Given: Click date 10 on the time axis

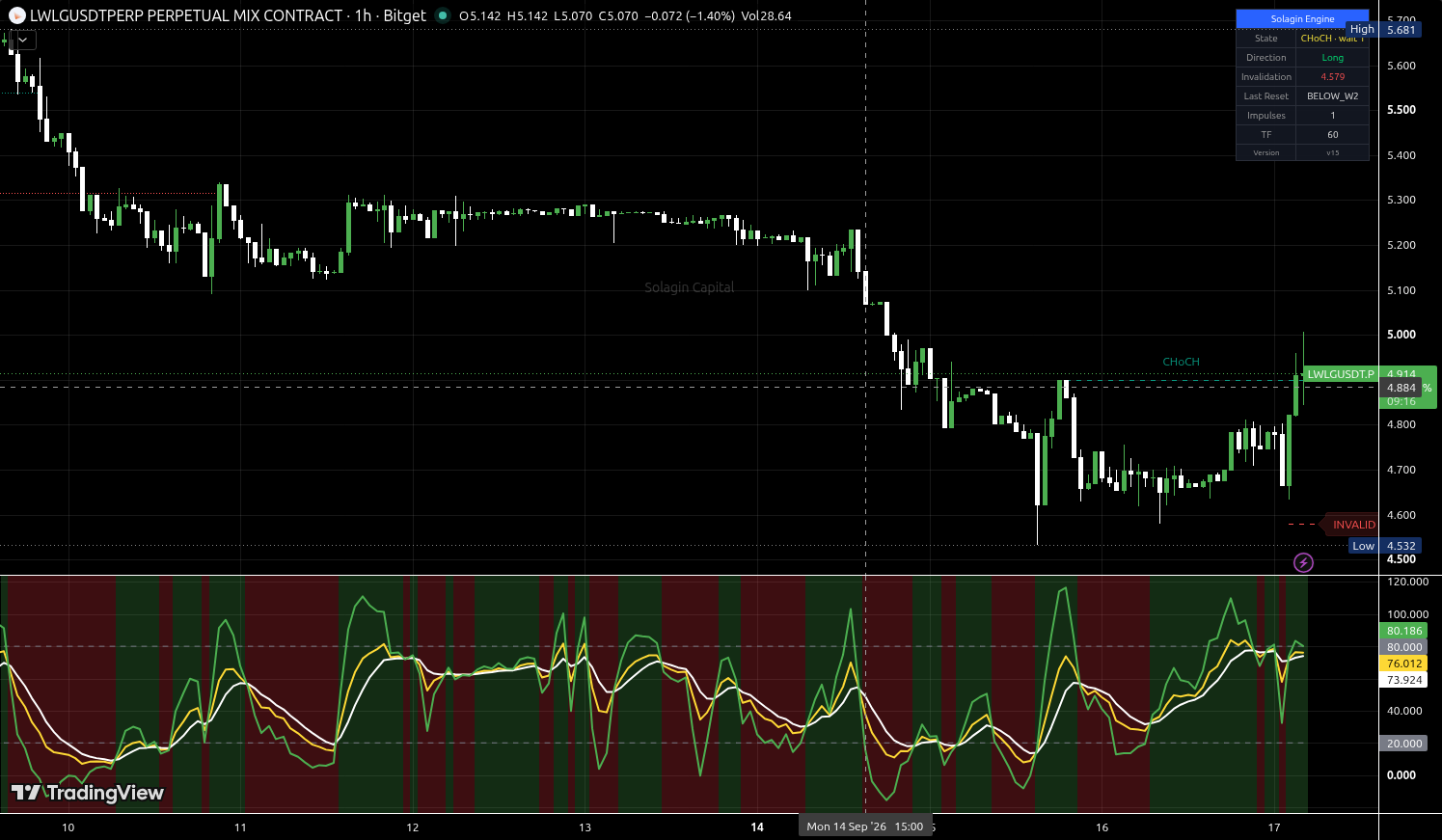Looking at the screenshot, I should [68, 827].
